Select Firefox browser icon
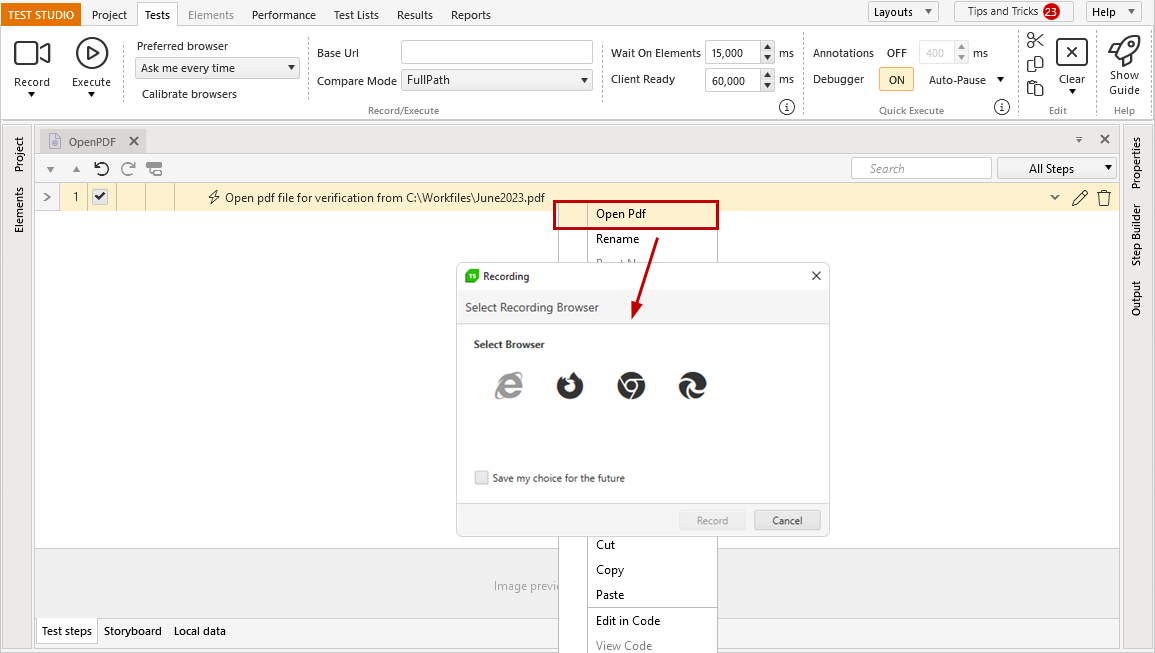The height and width of the screenshot is (653, 1155). pos(569,385)
